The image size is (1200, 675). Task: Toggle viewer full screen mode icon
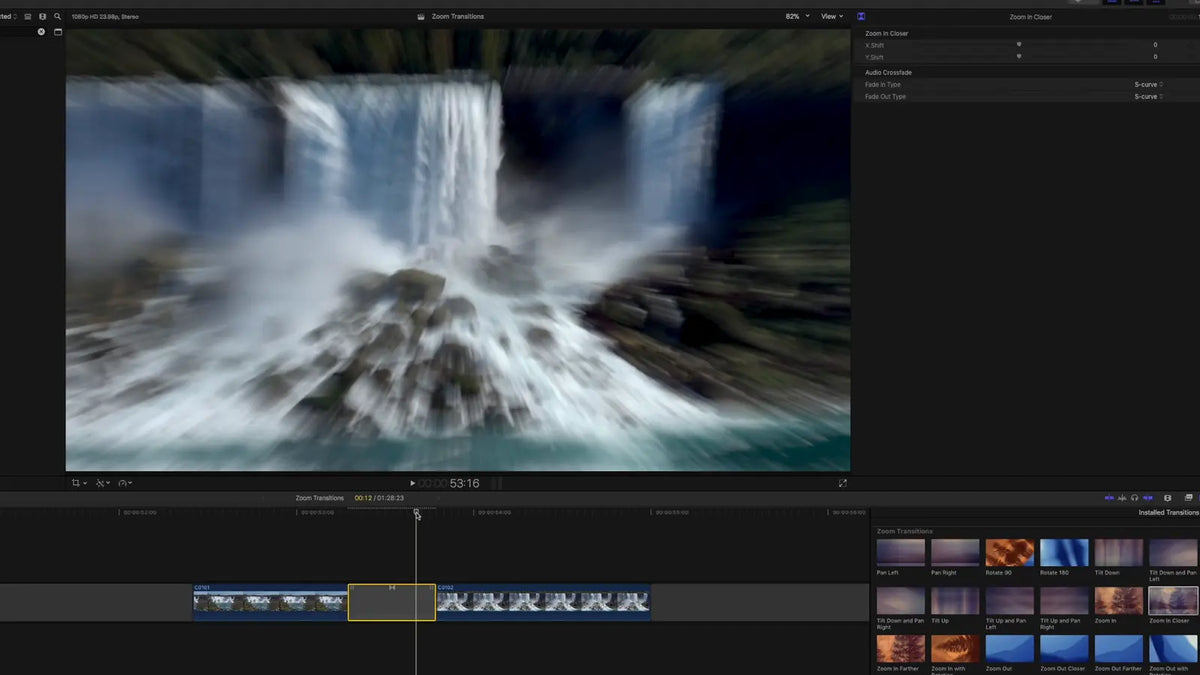click(x=842, y=483)
